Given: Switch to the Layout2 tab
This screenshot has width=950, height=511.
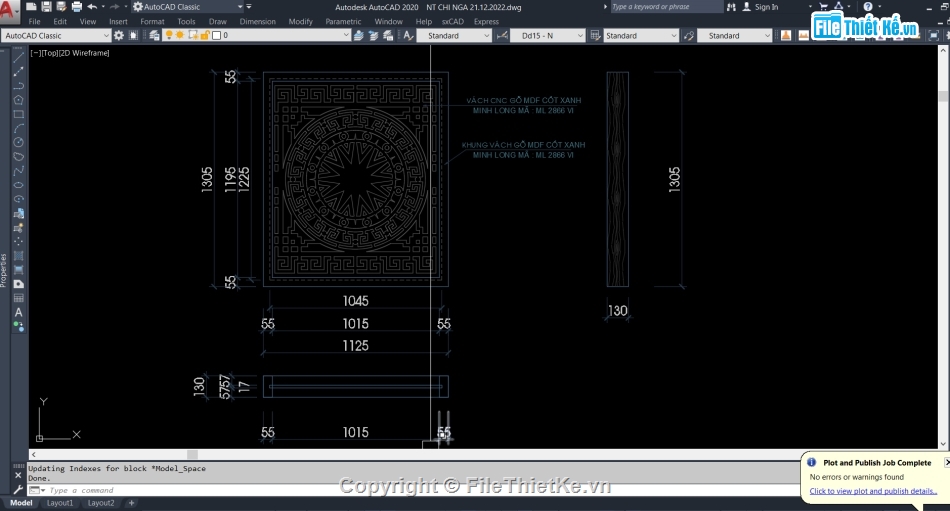Looking at the screenshot, I should 101,503.
